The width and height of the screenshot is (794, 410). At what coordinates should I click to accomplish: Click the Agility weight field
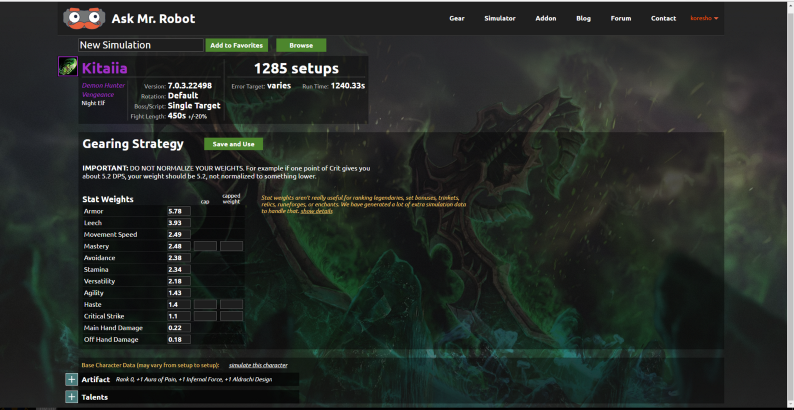tap(179, 293)
